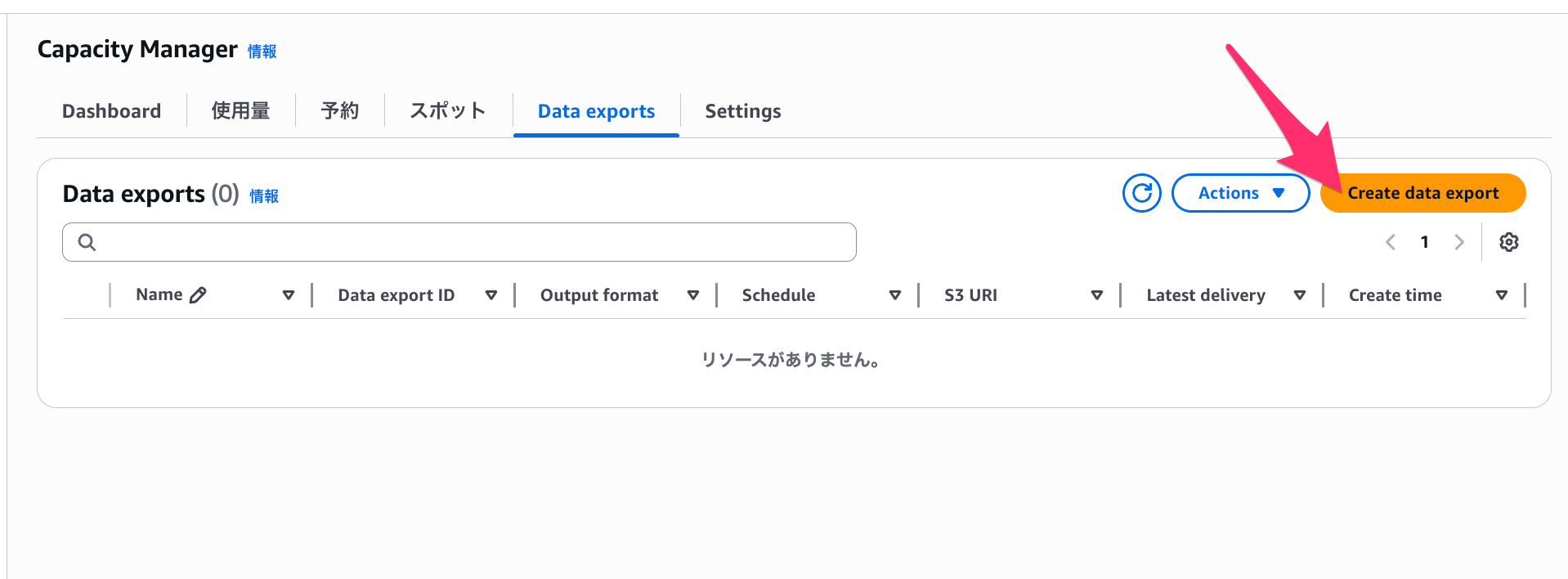The height and width of the screenshot is (579, 1568).
Task: Switch to the Dashboard tab
Action: (x=111, y=111)
